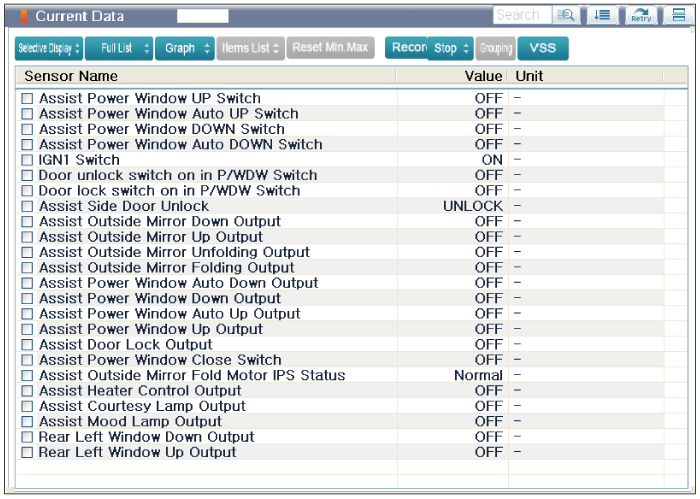
Task: Enable the Assist Side Door Unlock checkbox
Action: [28, 206]
